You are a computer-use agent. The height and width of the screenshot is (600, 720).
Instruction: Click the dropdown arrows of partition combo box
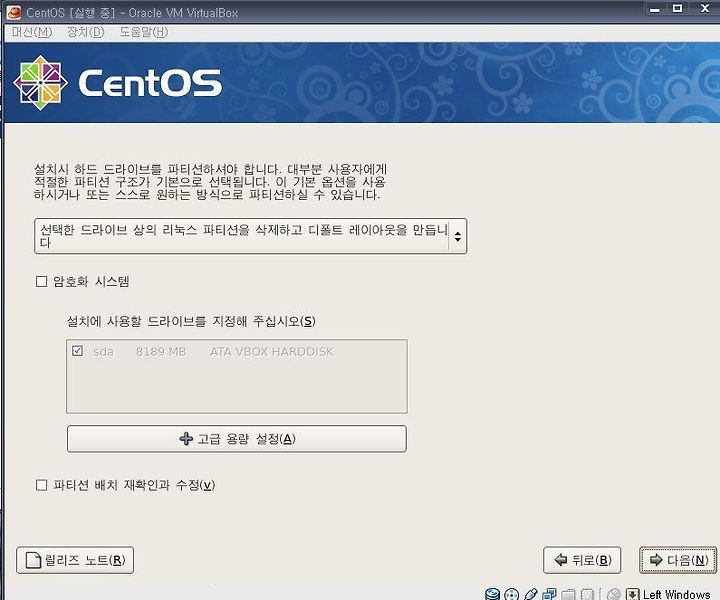point(458,236)
